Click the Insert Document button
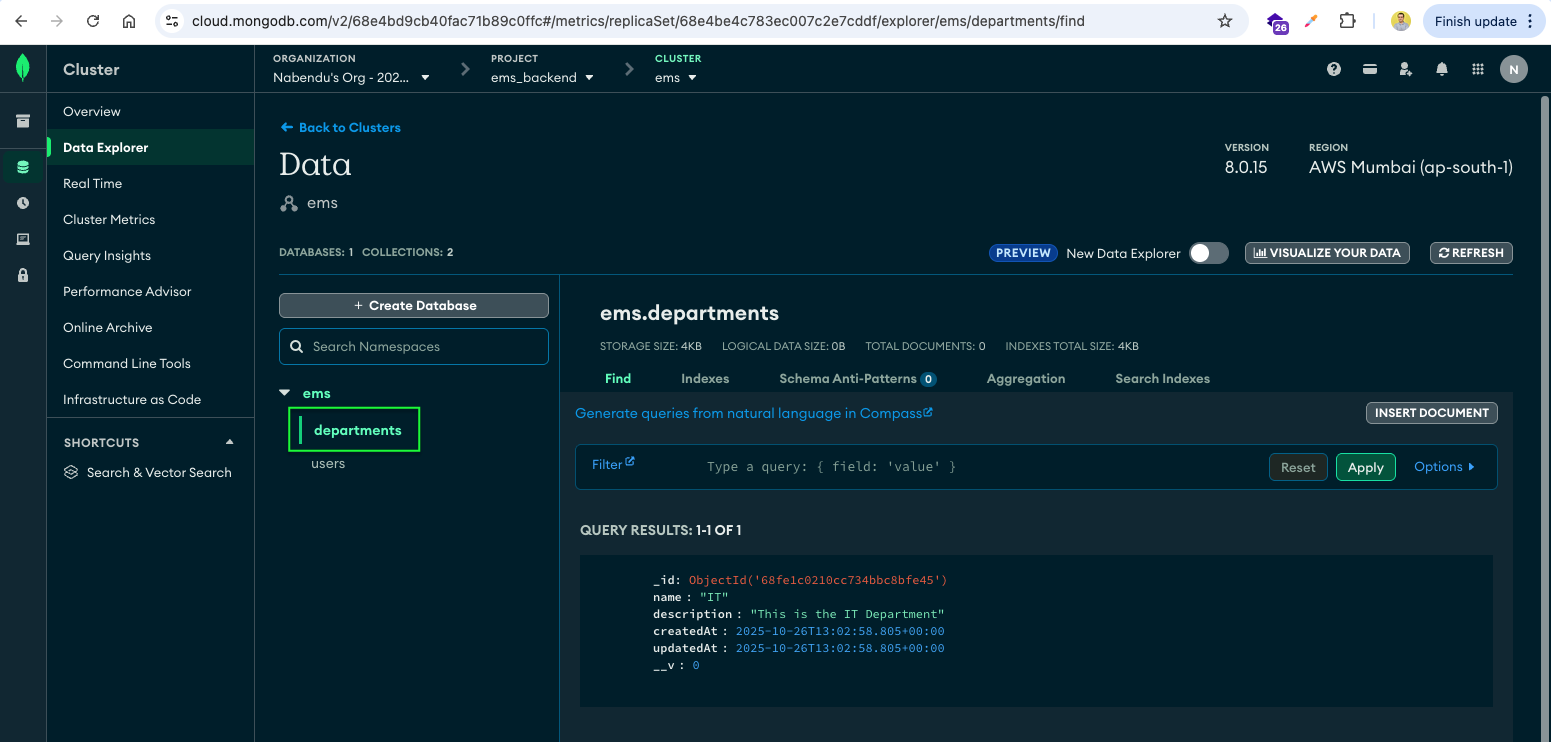Viewport: 1551px width, 742px height. tap(1431, 413)
